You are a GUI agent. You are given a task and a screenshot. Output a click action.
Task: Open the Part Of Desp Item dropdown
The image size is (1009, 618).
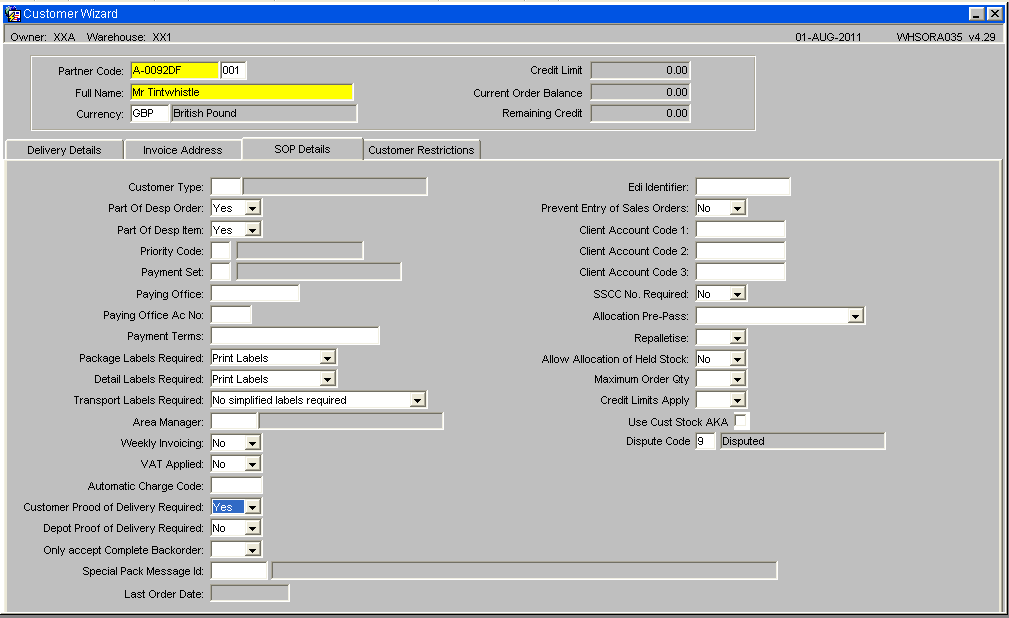253,230
